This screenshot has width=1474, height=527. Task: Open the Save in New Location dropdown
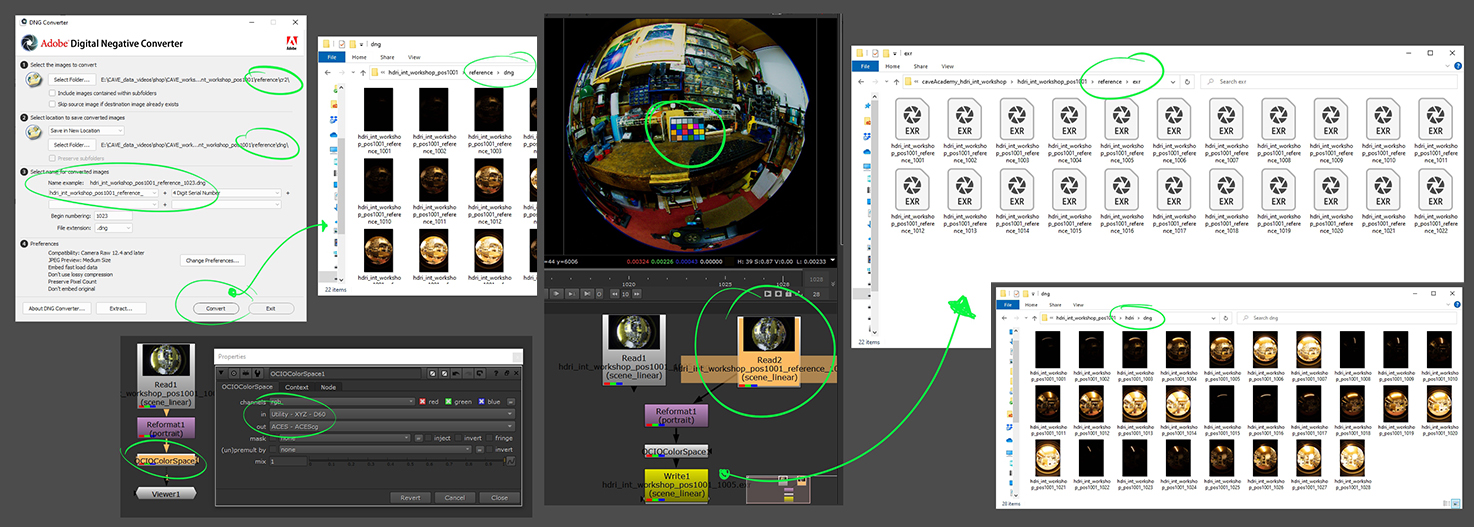tap(86, 130)
